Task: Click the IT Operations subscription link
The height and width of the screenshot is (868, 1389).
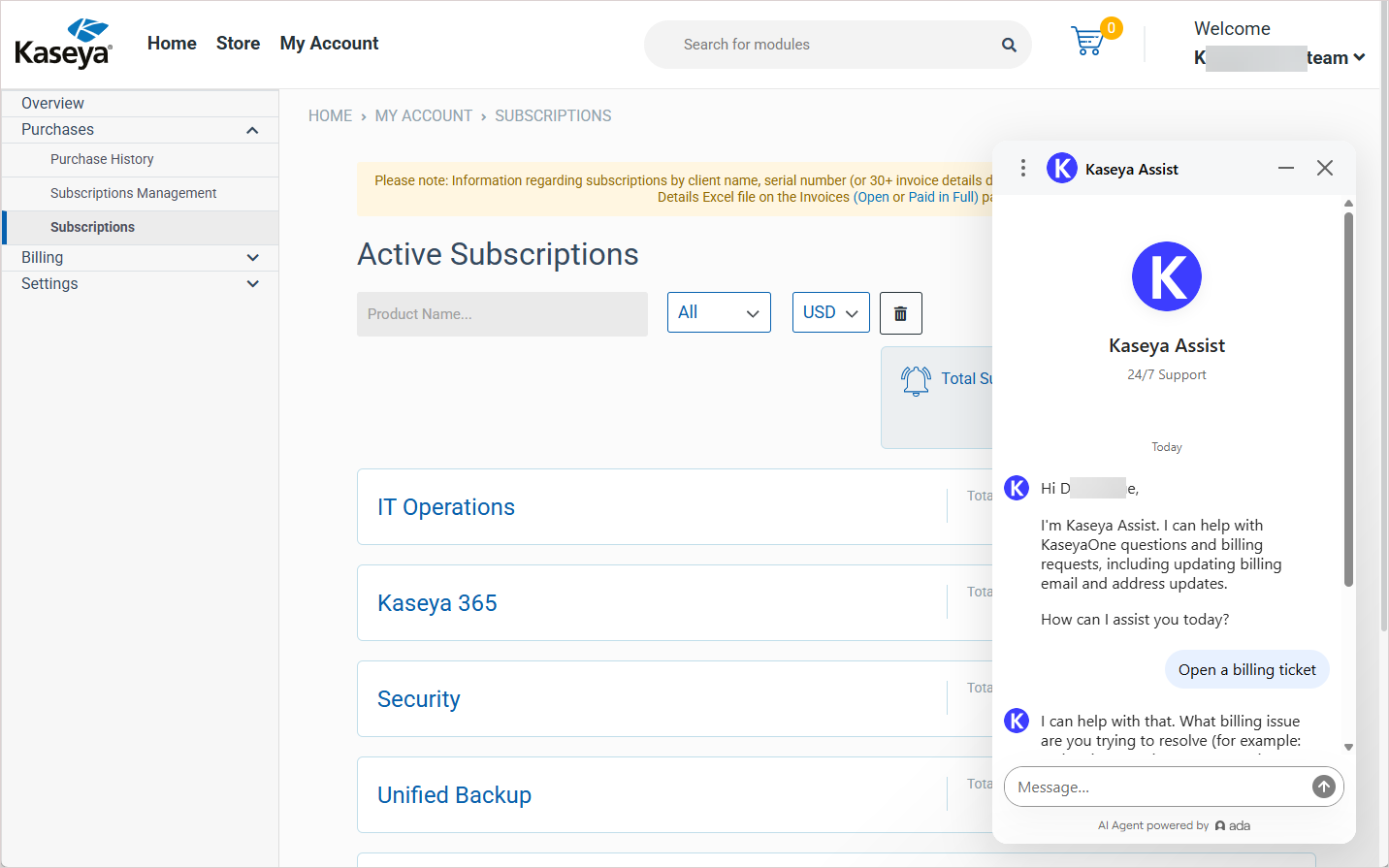Action: tap(445, 507)
